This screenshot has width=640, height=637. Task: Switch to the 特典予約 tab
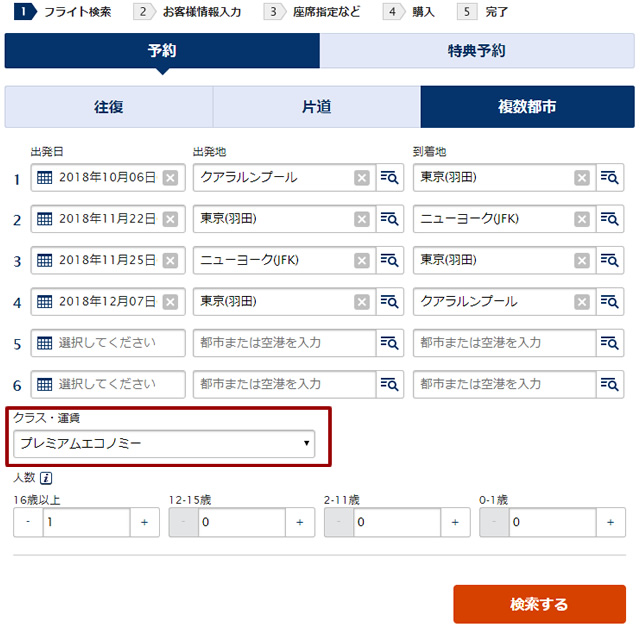point(477,51)
